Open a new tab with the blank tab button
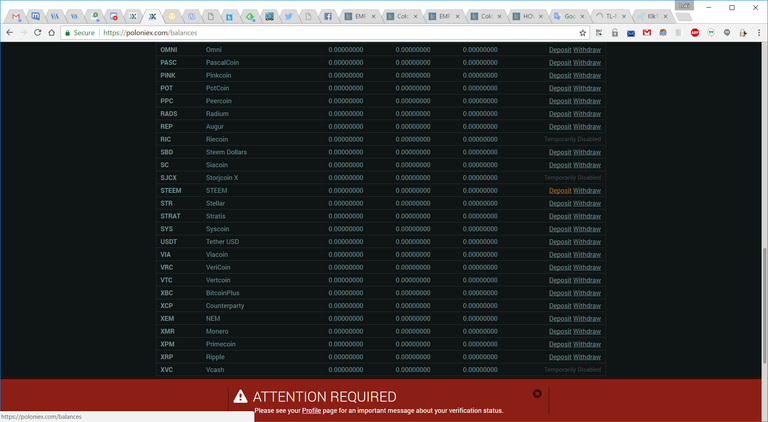This screenshot has width=768, height=422. coord(683,17)
